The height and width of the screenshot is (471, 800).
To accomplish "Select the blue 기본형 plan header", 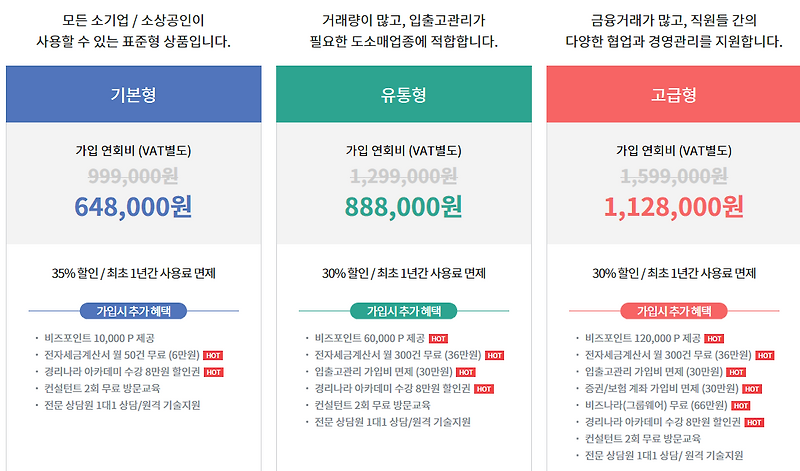I will click(134, 94).
